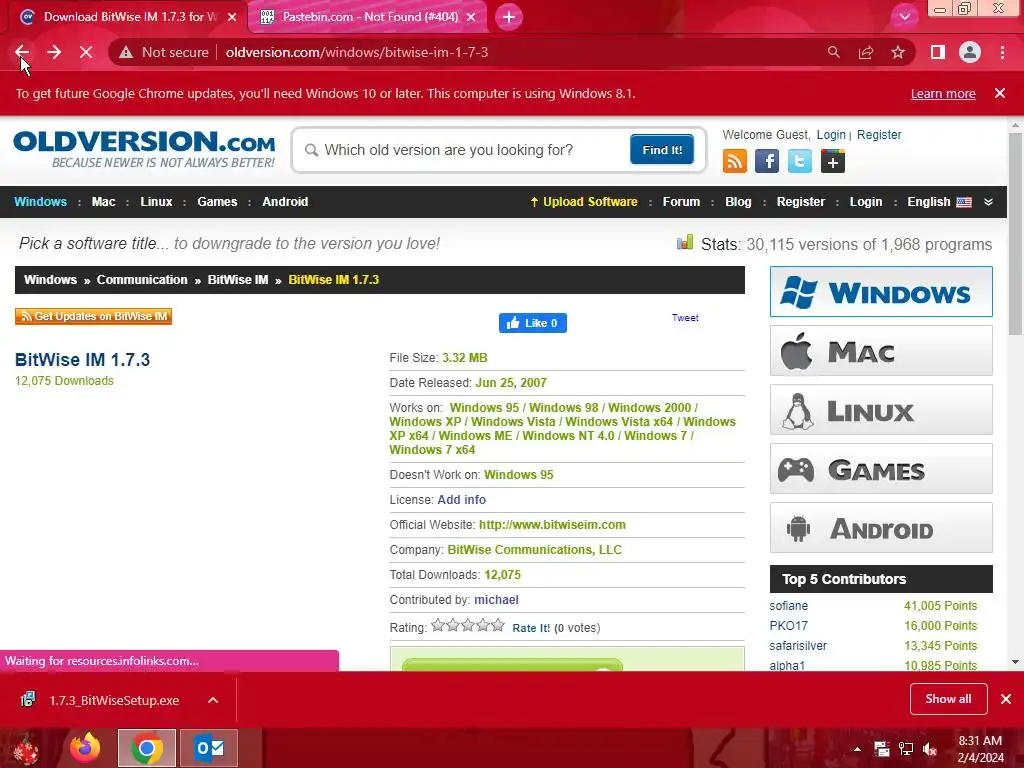This screenshot has height=768, width=1024.
Task: Bookmark this page with the star icon
Action: (x=898, y=52)
